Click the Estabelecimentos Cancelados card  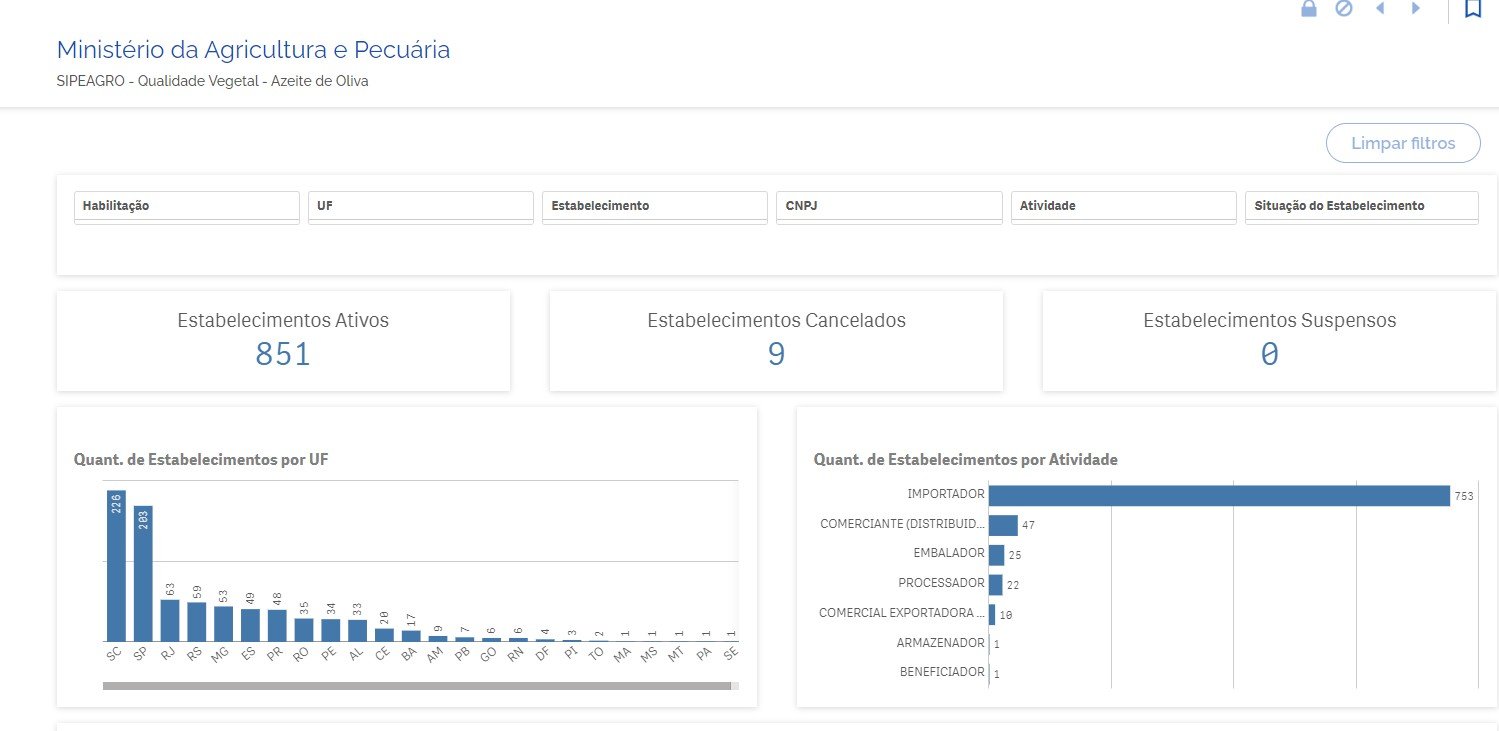(776, 340)
